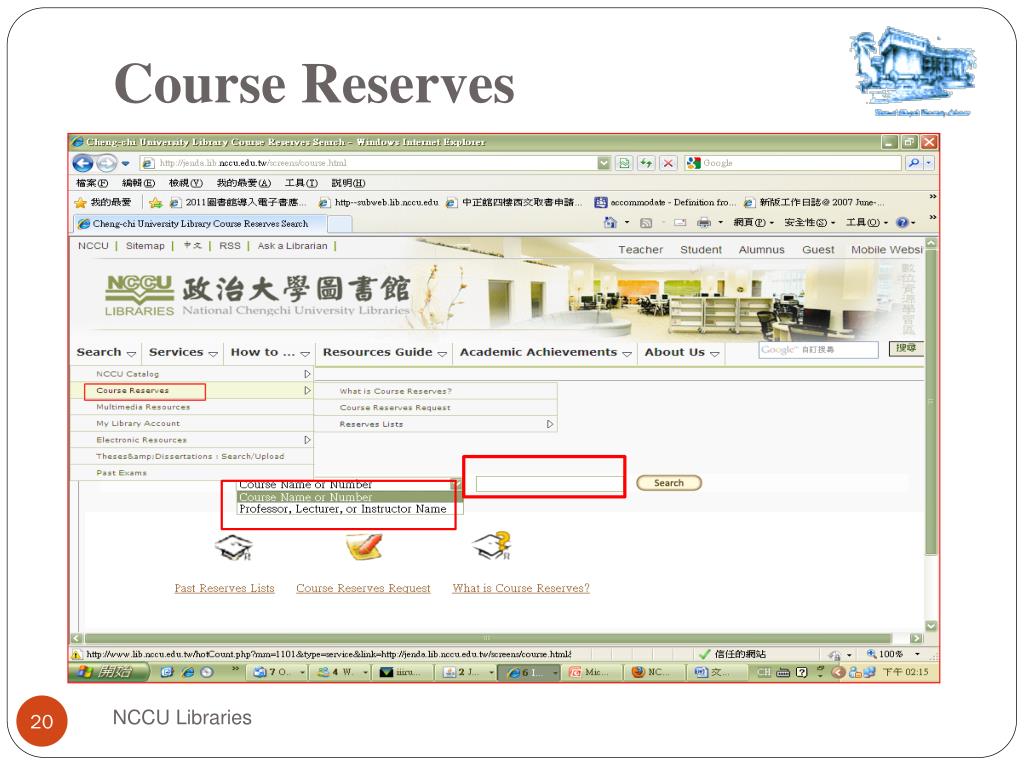This screenshot has height=768, width=1024.
Task: Toggle the Compatibility View icon
Action: pos(624,163)
